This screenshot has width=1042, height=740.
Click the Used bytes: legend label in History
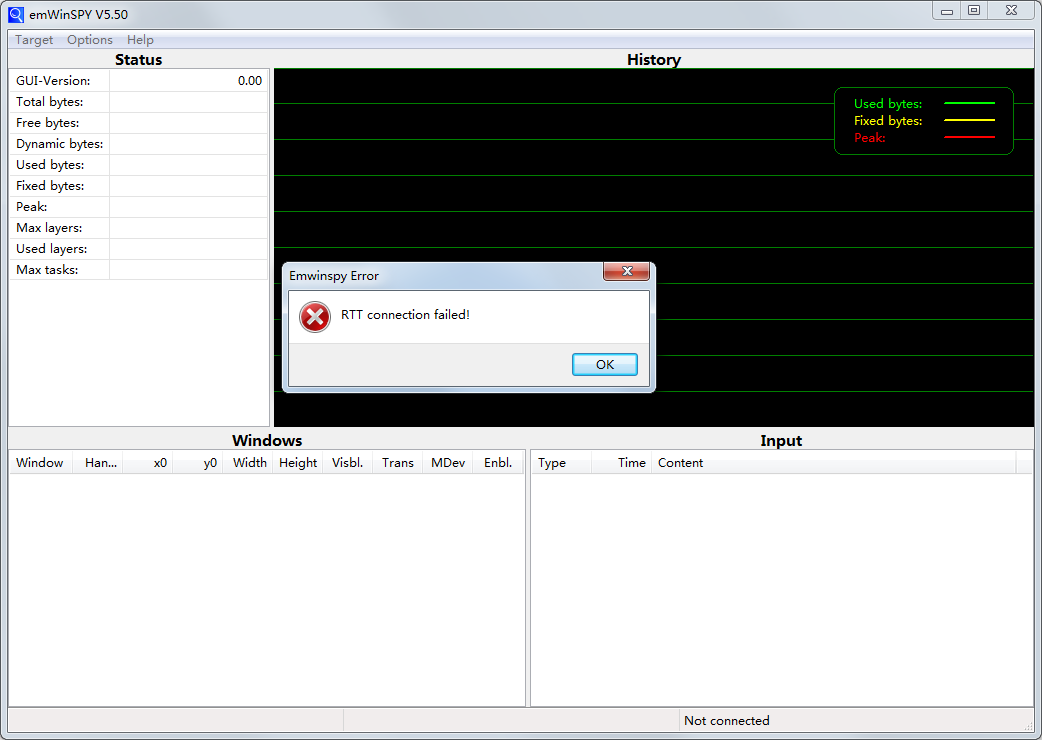(x=888, y=104)
